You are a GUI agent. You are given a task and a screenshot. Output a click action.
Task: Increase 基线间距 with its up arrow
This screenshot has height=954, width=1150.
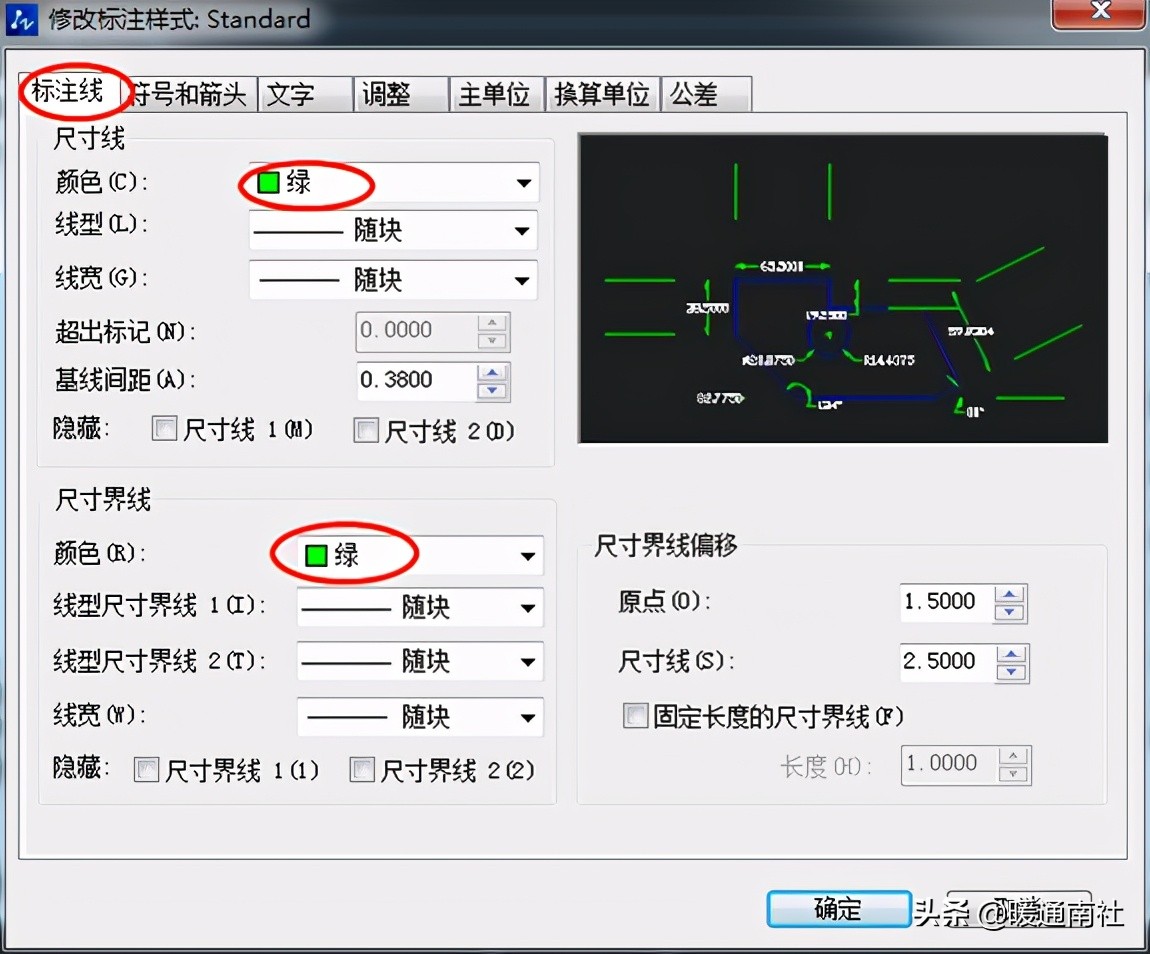pos(494,373)
